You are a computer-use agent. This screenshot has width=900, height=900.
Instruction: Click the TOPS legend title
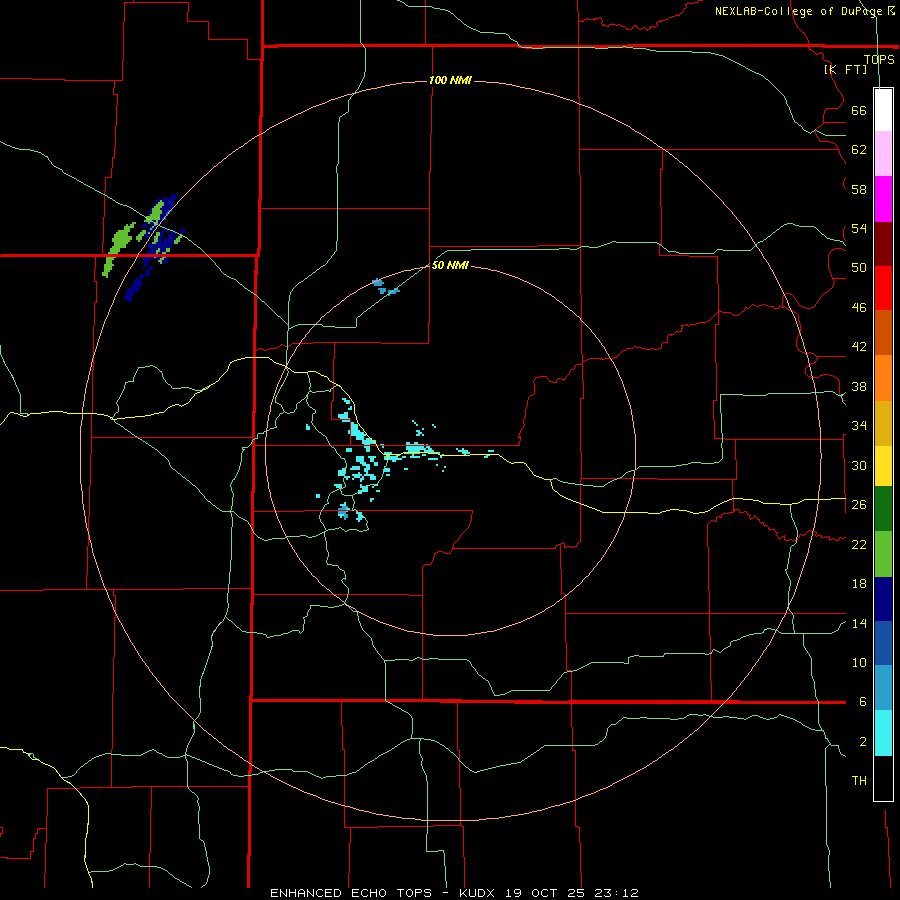tap(879, 59)
